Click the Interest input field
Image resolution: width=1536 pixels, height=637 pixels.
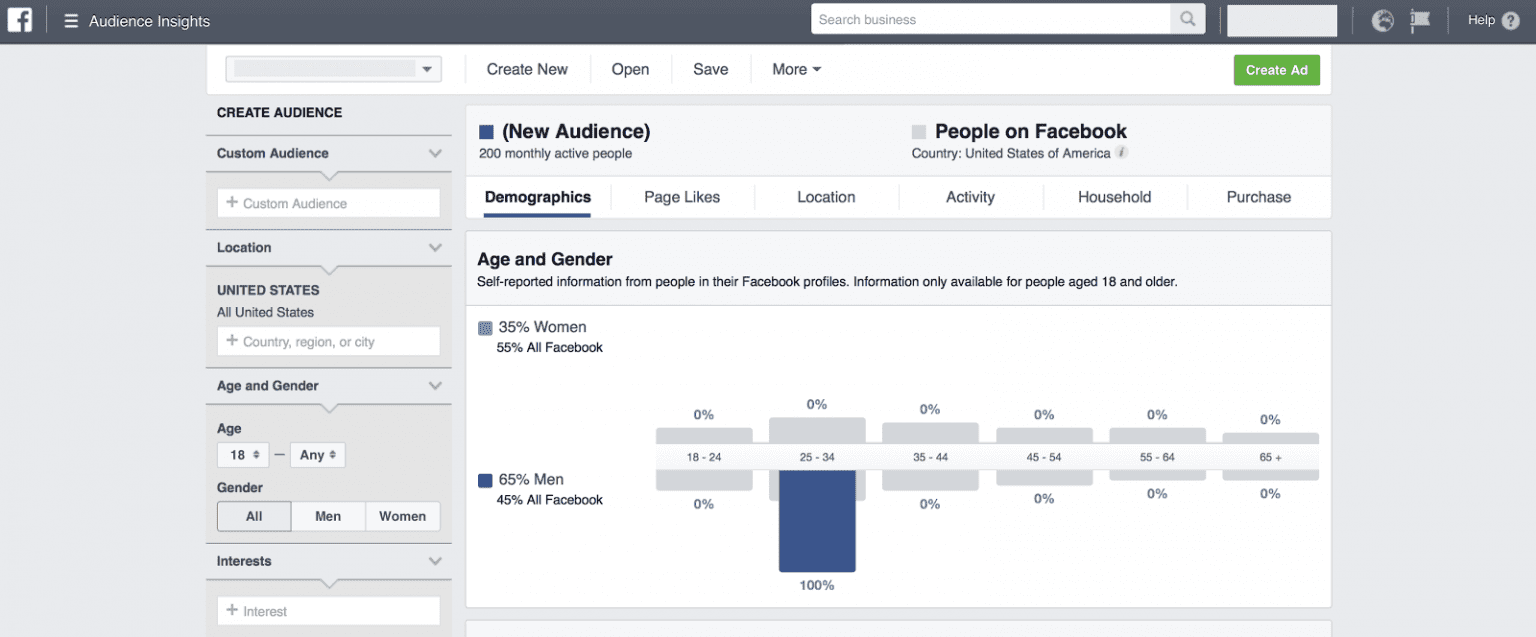(328, 611)
